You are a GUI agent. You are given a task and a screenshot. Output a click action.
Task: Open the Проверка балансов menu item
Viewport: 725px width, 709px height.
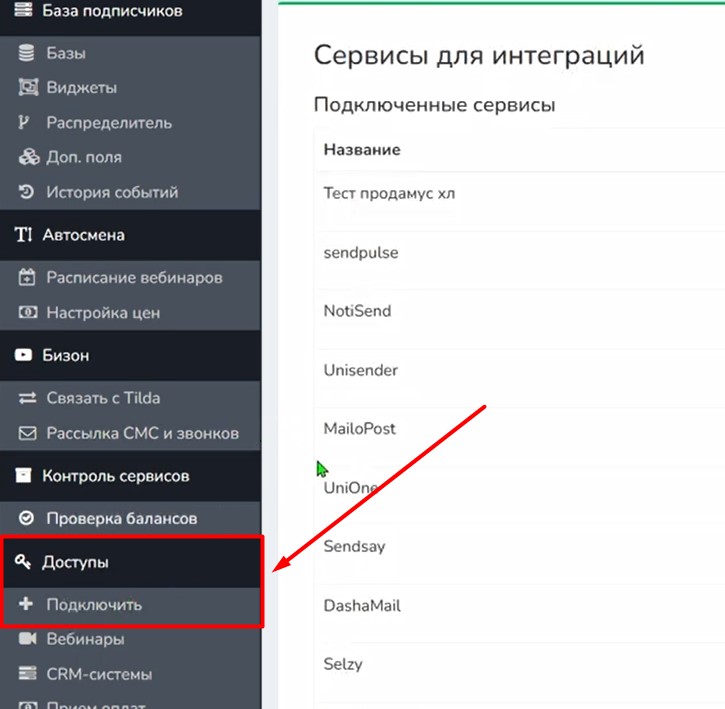pyautogui.click(x=121, y=519)
